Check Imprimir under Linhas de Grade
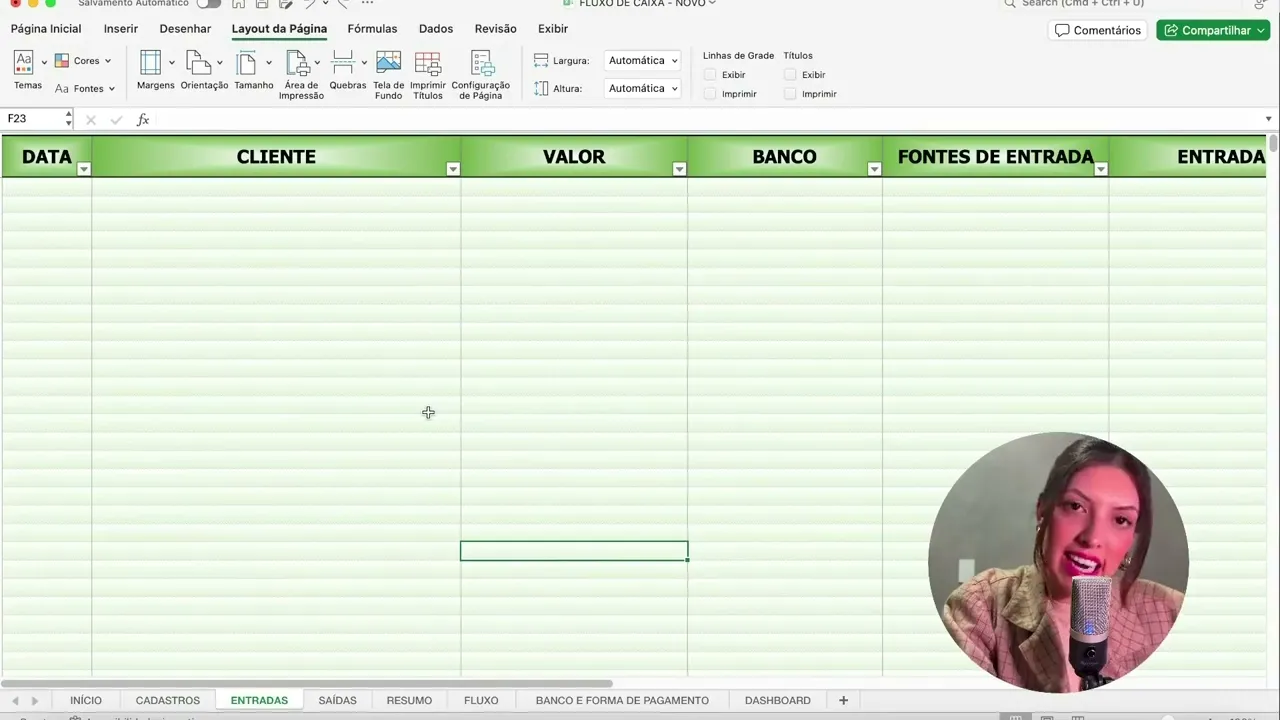Screen dimensions: 1280x720 710,94
